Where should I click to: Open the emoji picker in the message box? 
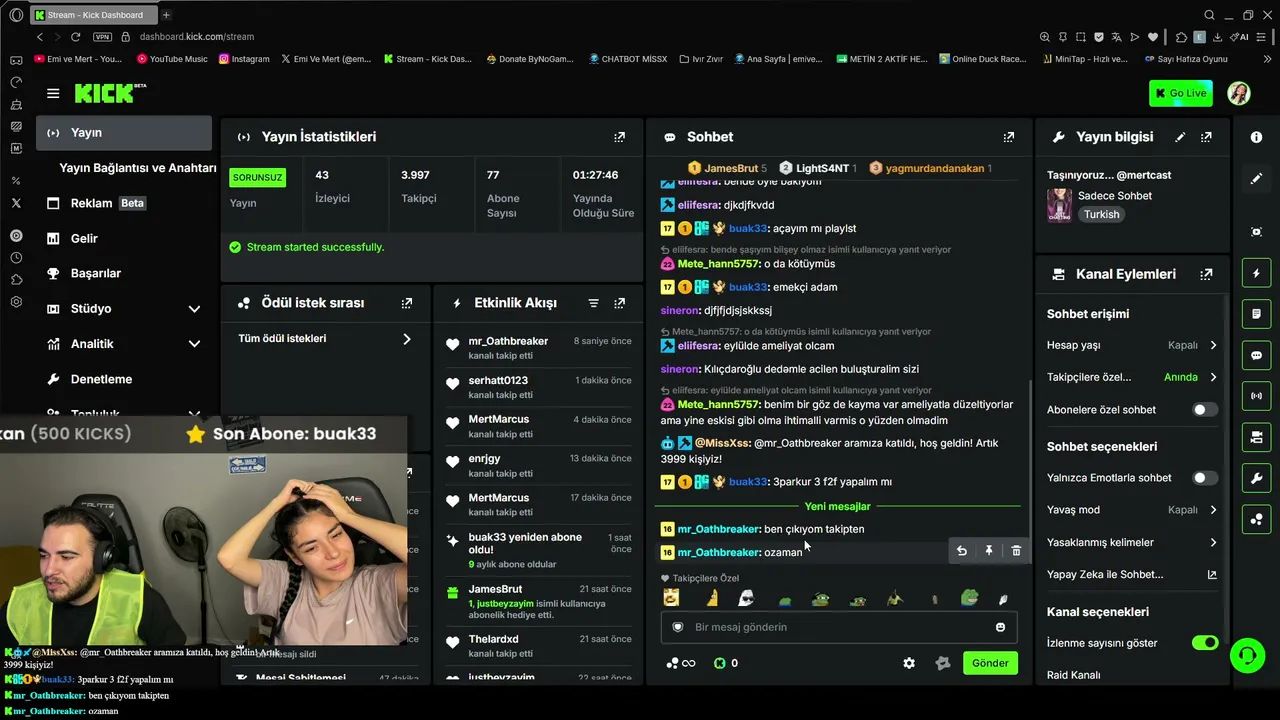point(1000,627)
